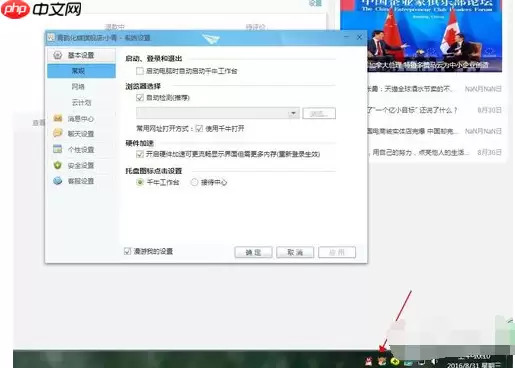Click the volume speaker tray icon
515x368 pixels.
pyautogui.click(x=434, y=362)
